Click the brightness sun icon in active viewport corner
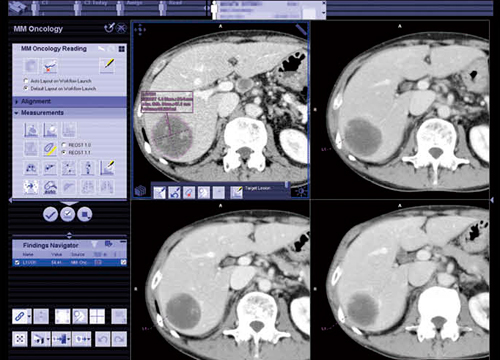Viewport: 500px width, 360px height. [x=301, y=191]
